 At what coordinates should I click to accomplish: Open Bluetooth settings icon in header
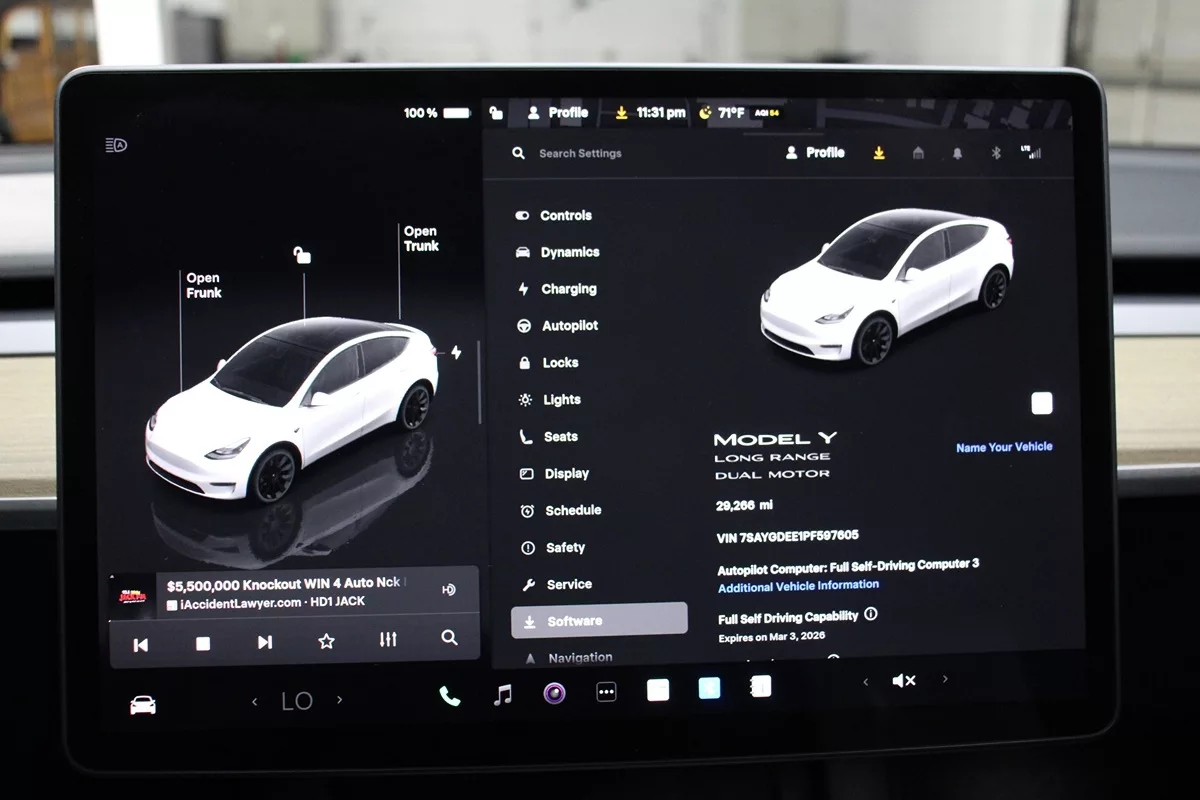pos(995,153)
